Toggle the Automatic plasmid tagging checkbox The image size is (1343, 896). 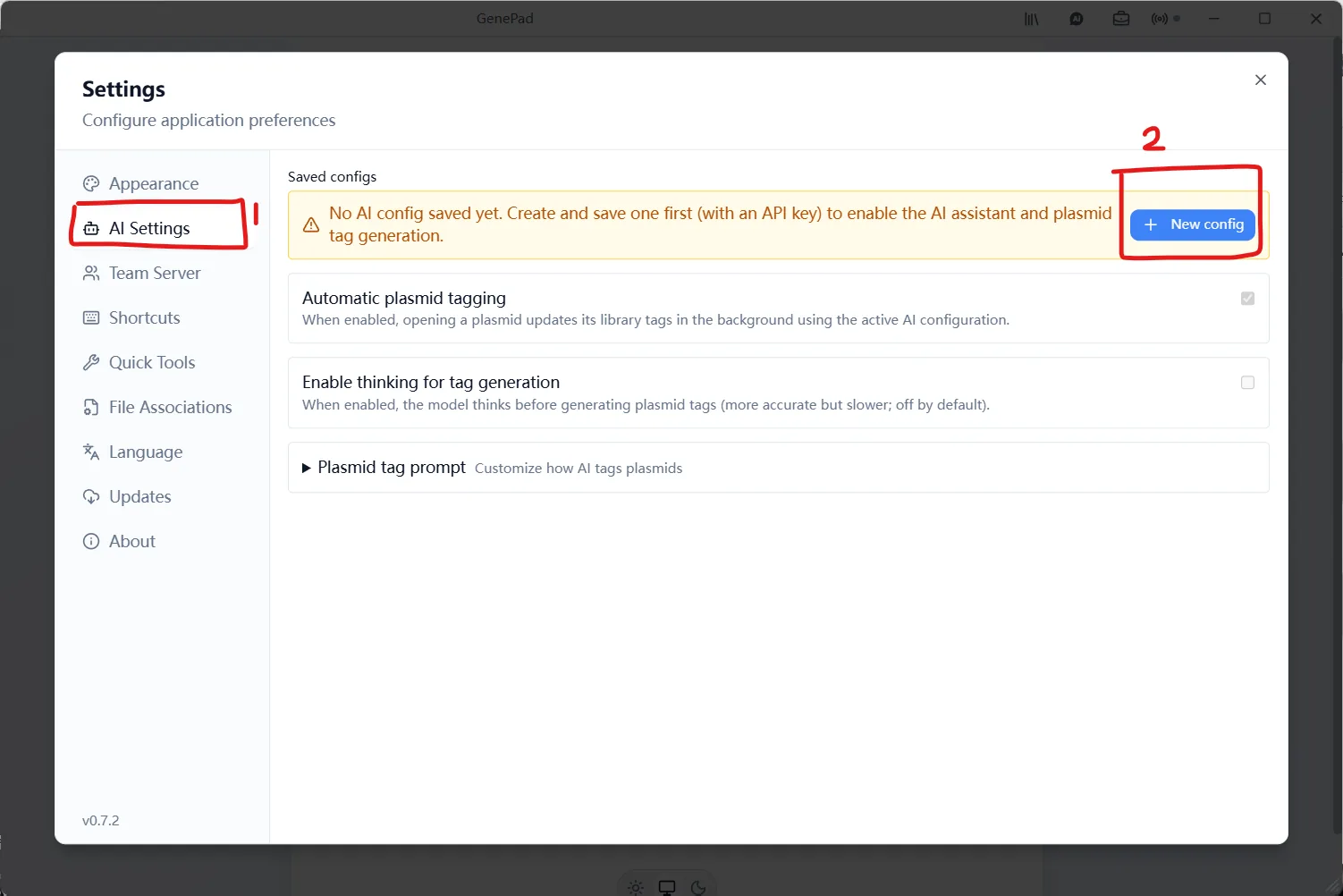[x=1247, y=299]
